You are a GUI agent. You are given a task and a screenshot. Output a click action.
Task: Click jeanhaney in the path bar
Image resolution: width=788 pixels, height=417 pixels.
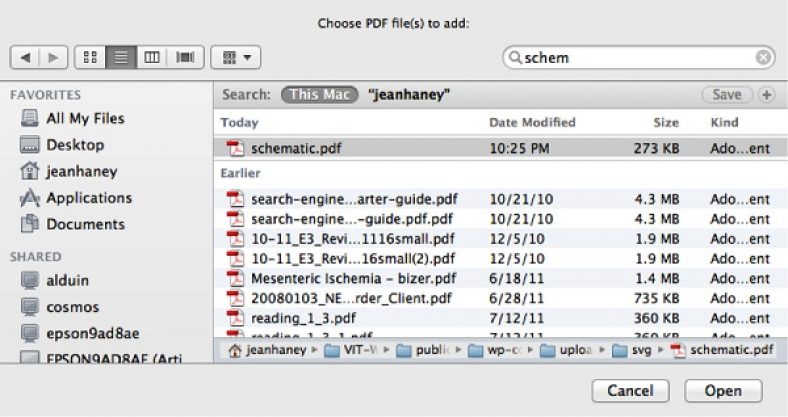[x=267, y=350]
